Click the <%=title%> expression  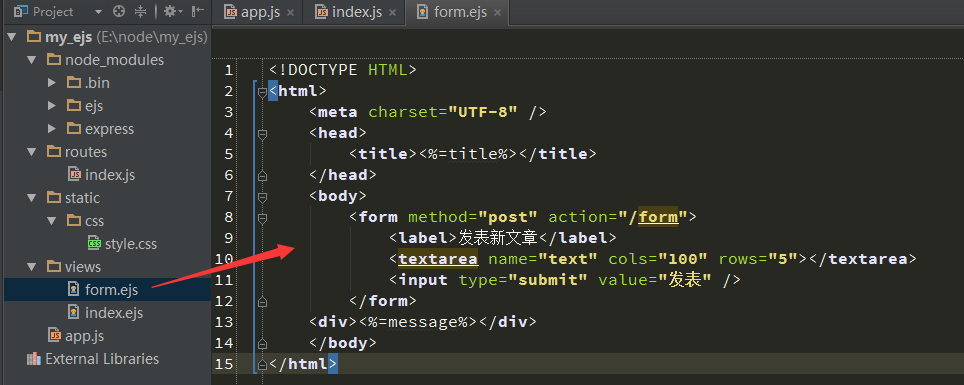pos(468,154)
